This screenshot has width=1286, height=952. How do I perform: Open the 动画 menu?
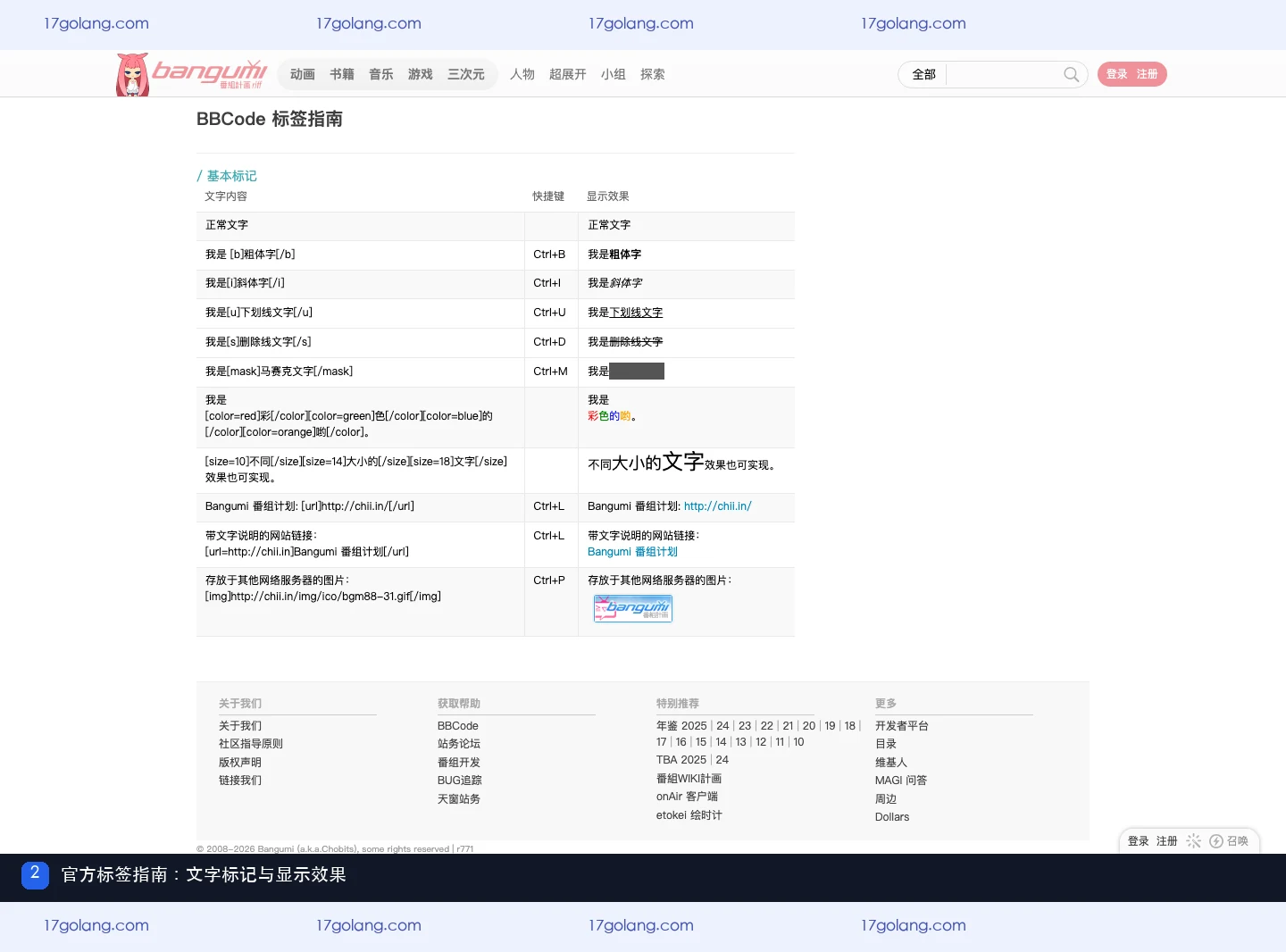[303, 74]
